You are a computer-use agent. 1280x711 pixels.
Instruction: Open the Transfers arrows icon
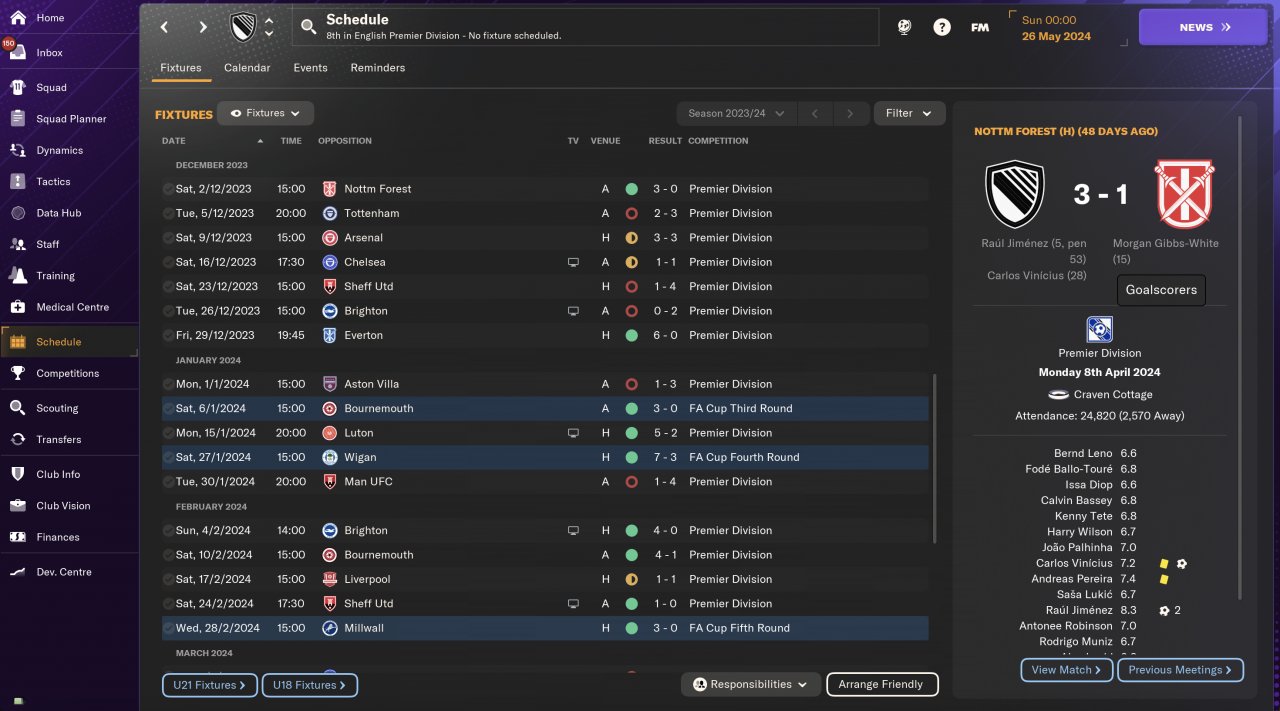click(x=18, y=439)
